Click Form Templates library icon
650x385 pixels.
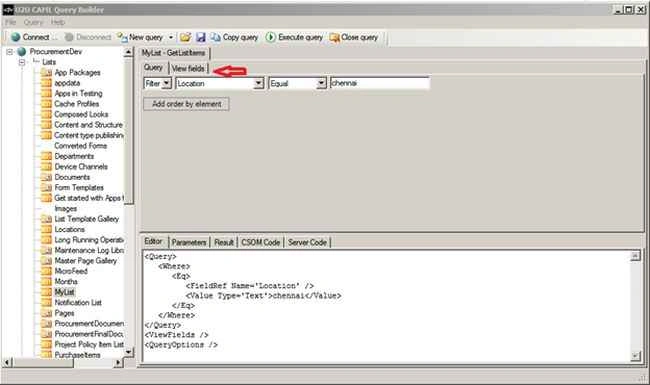46,188
